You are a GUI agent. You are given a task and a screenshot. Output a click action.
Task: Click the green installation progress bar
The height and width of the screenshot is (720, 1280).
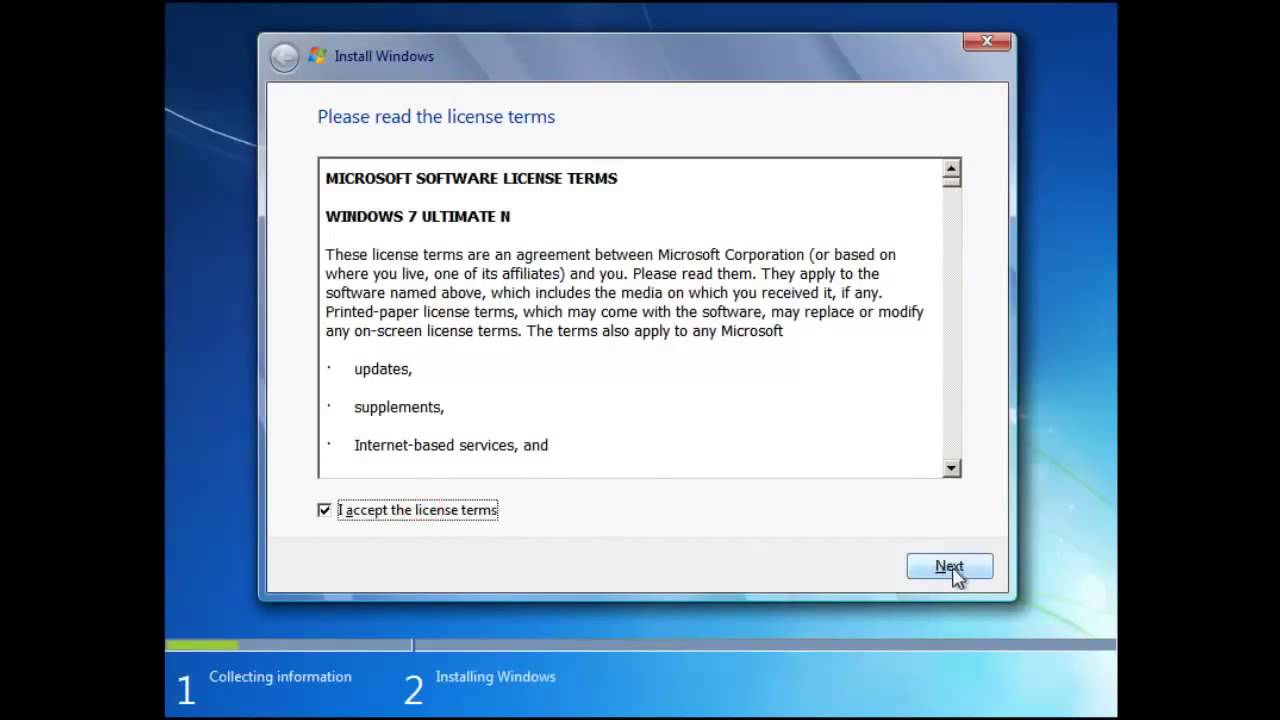[202, 645]
